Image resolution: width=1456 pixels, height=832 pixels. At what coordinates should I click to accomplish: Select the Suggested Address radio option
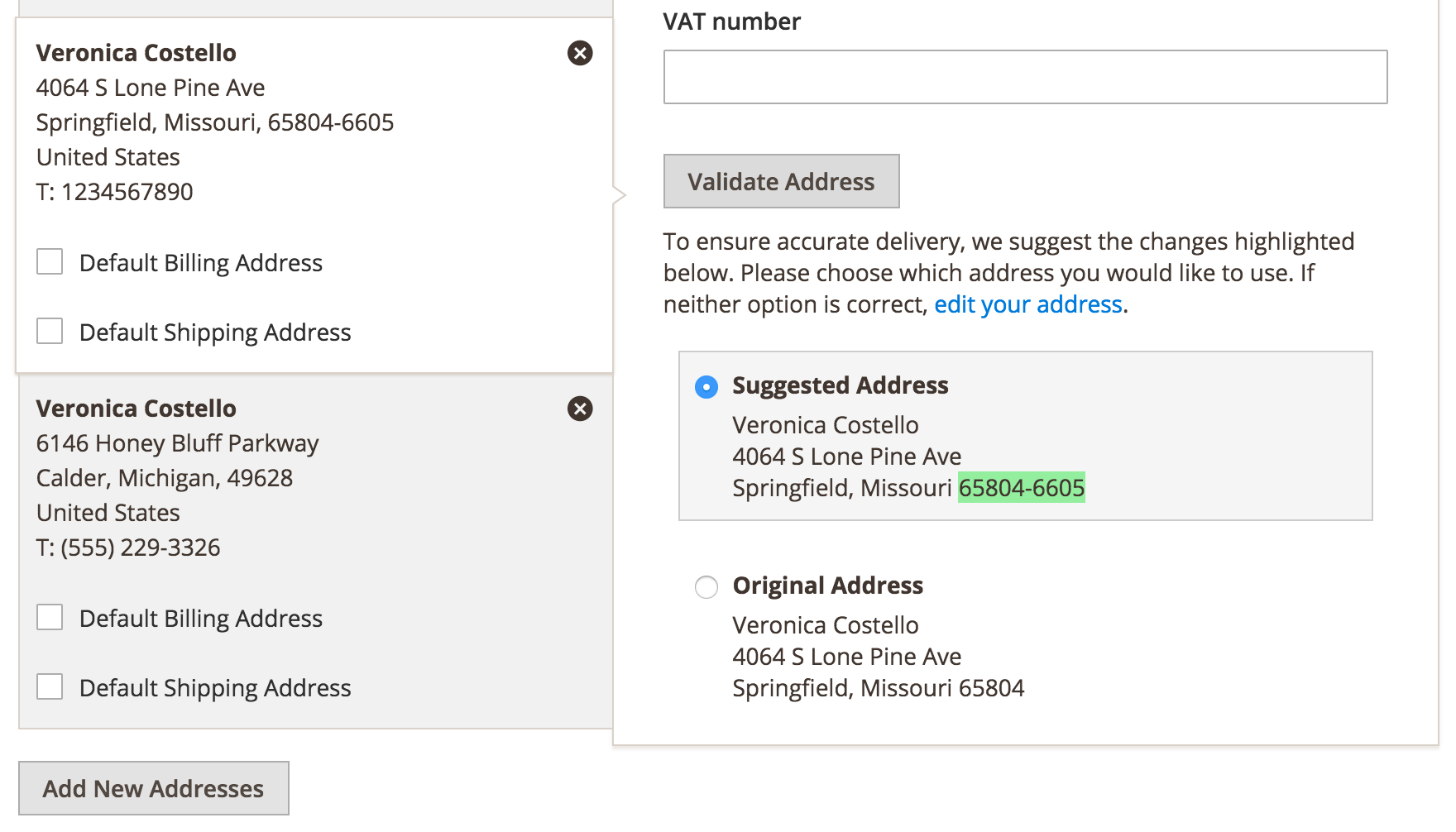(x=706, y=386)
